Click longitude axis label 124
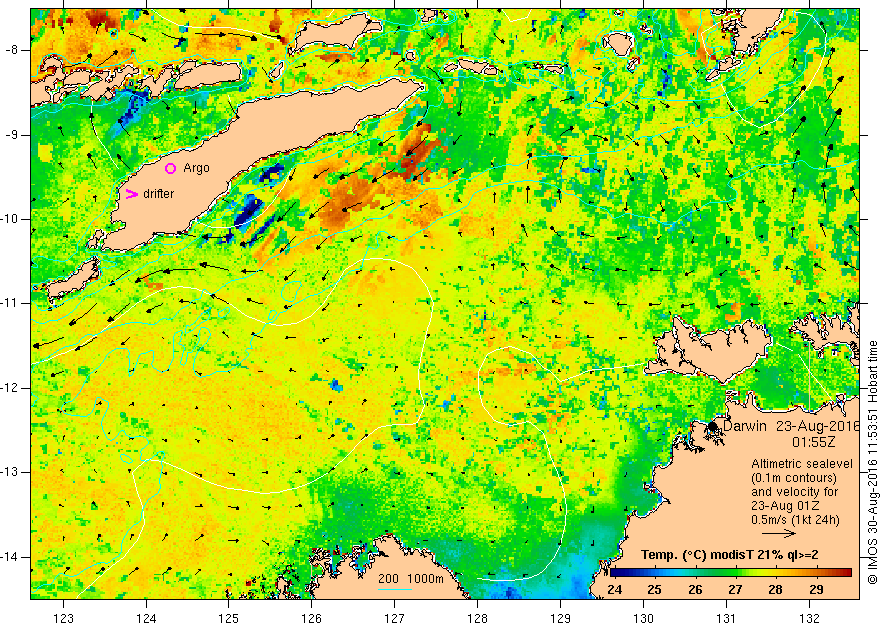The width and height of the screenshot is (880, 630). pos(146,619)
